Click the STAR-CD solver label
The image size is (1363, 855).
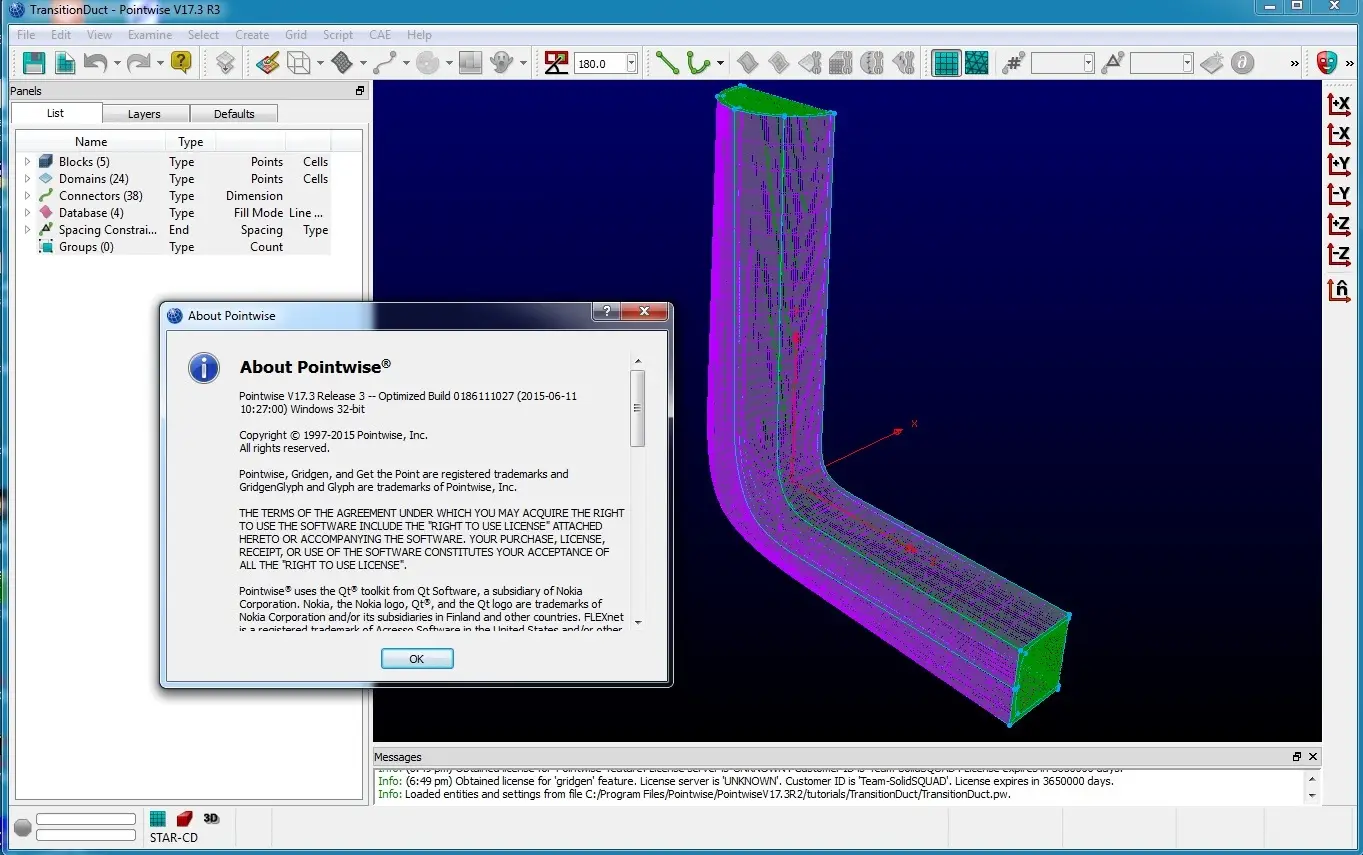174,838
